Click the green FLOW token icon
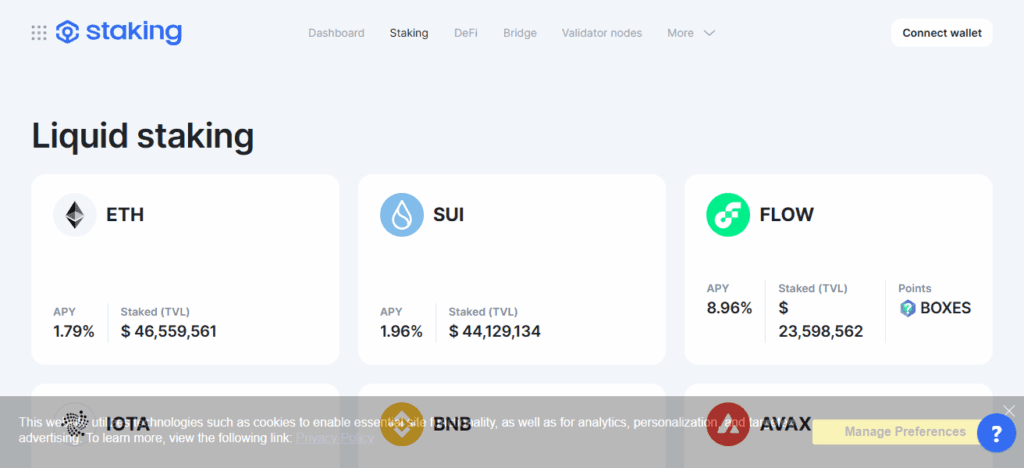Screen dimensions: 1024x468 pyautogui.click(x=728, y=215)
